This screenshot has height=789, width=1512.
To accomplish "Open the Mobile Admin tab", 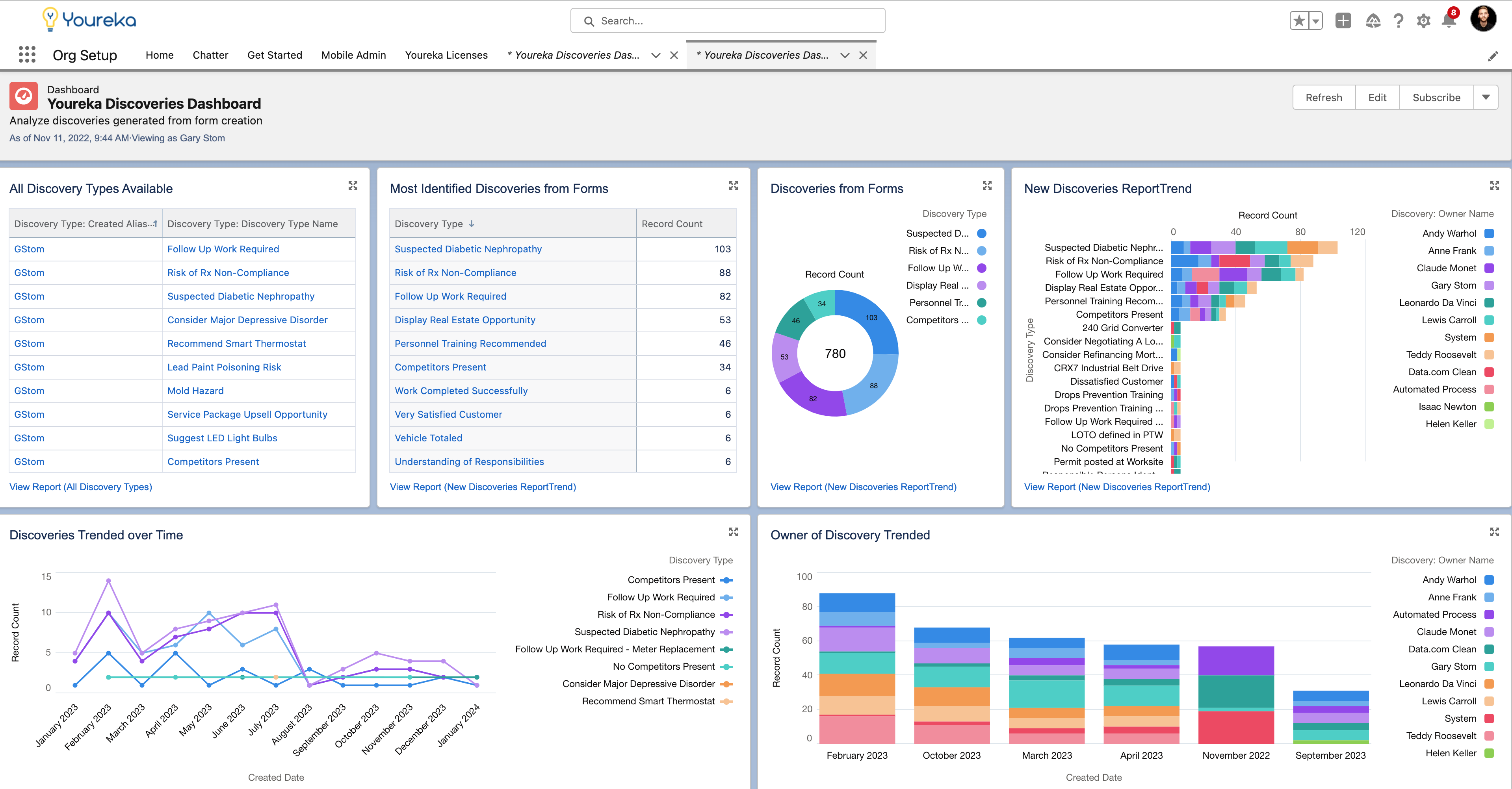I will tap(353, 55).
